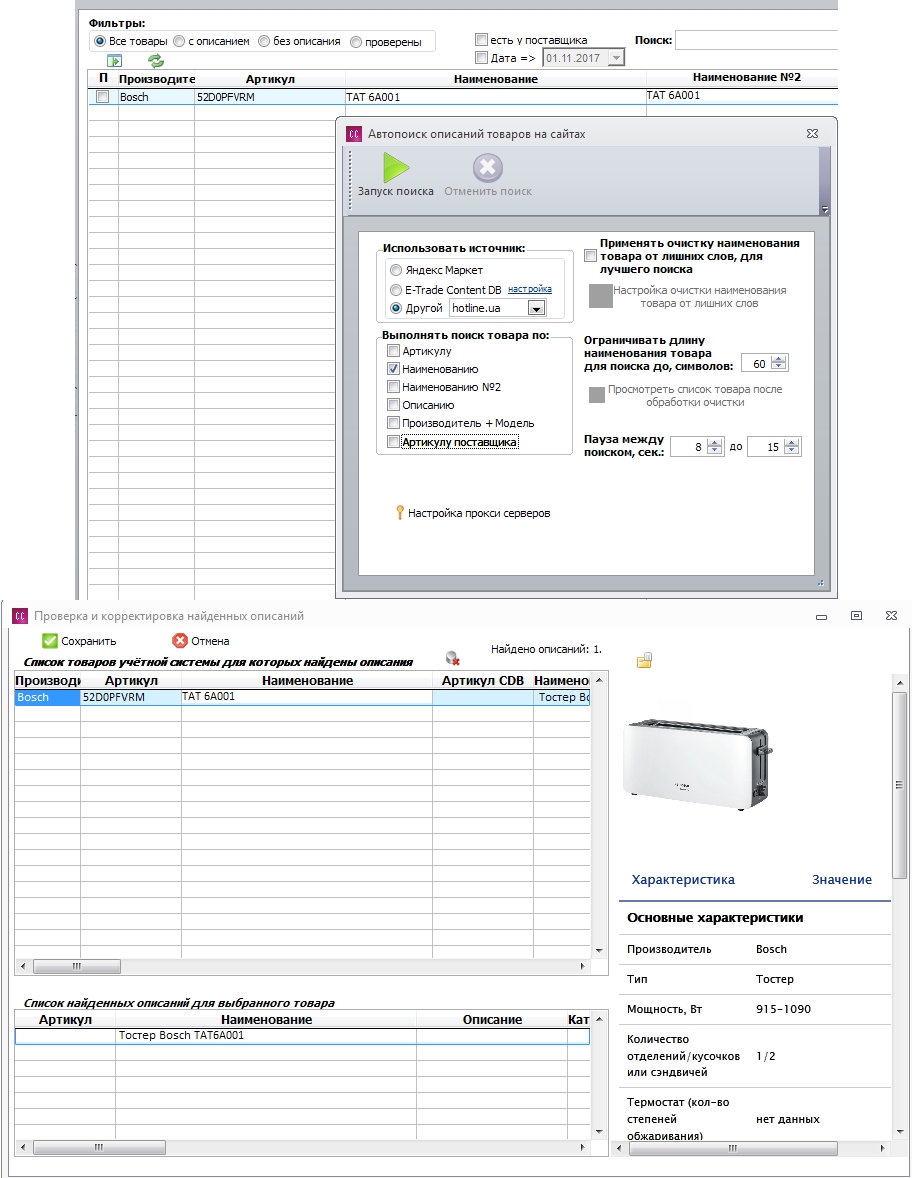Expand the search dialog toolbar overflow arrow
The width and height of the screenshot is (912, 1178).
(825, 210)
